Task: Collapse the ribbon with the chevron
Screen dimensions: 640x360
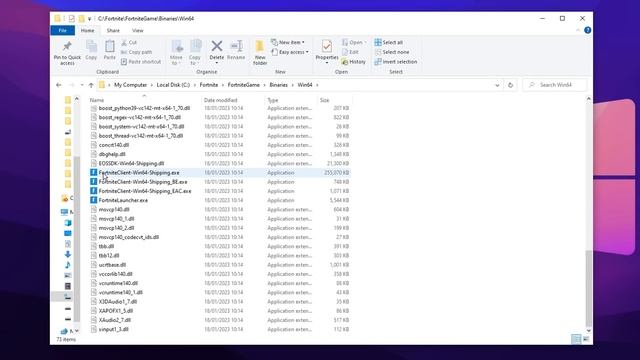Action: (578, 30)
